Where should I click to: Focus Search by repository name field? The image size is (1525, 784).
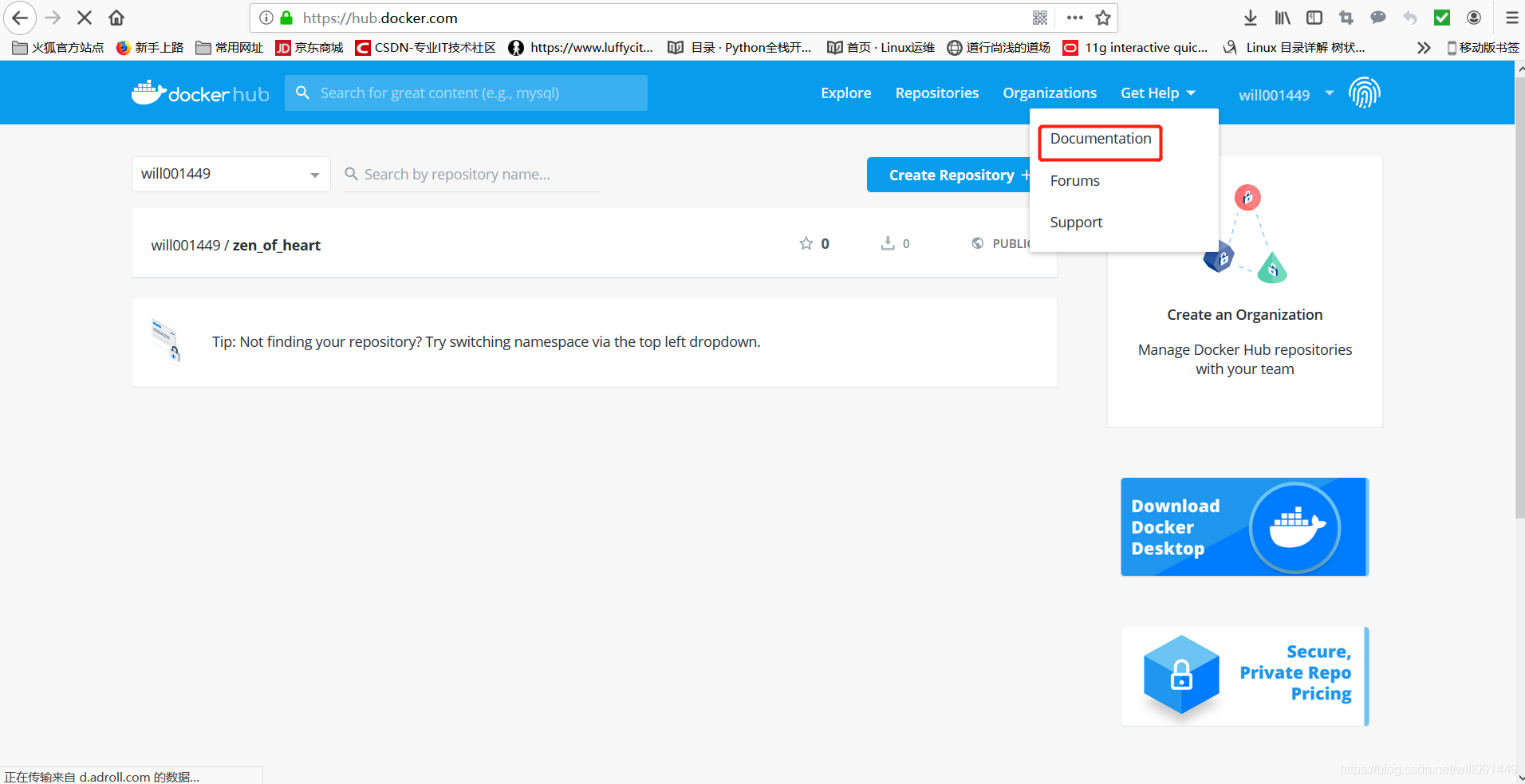pyautogui.click(x=472, y=174)
